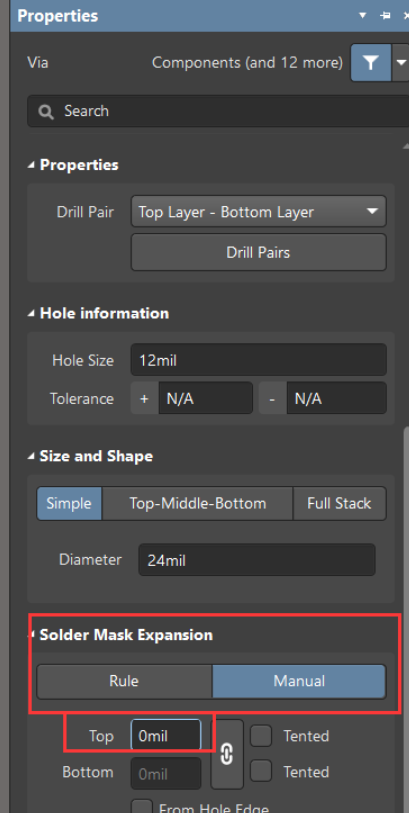Click the filter funnel icon
Viewport: 409px width, 813px height.
(x=370, y=63)
